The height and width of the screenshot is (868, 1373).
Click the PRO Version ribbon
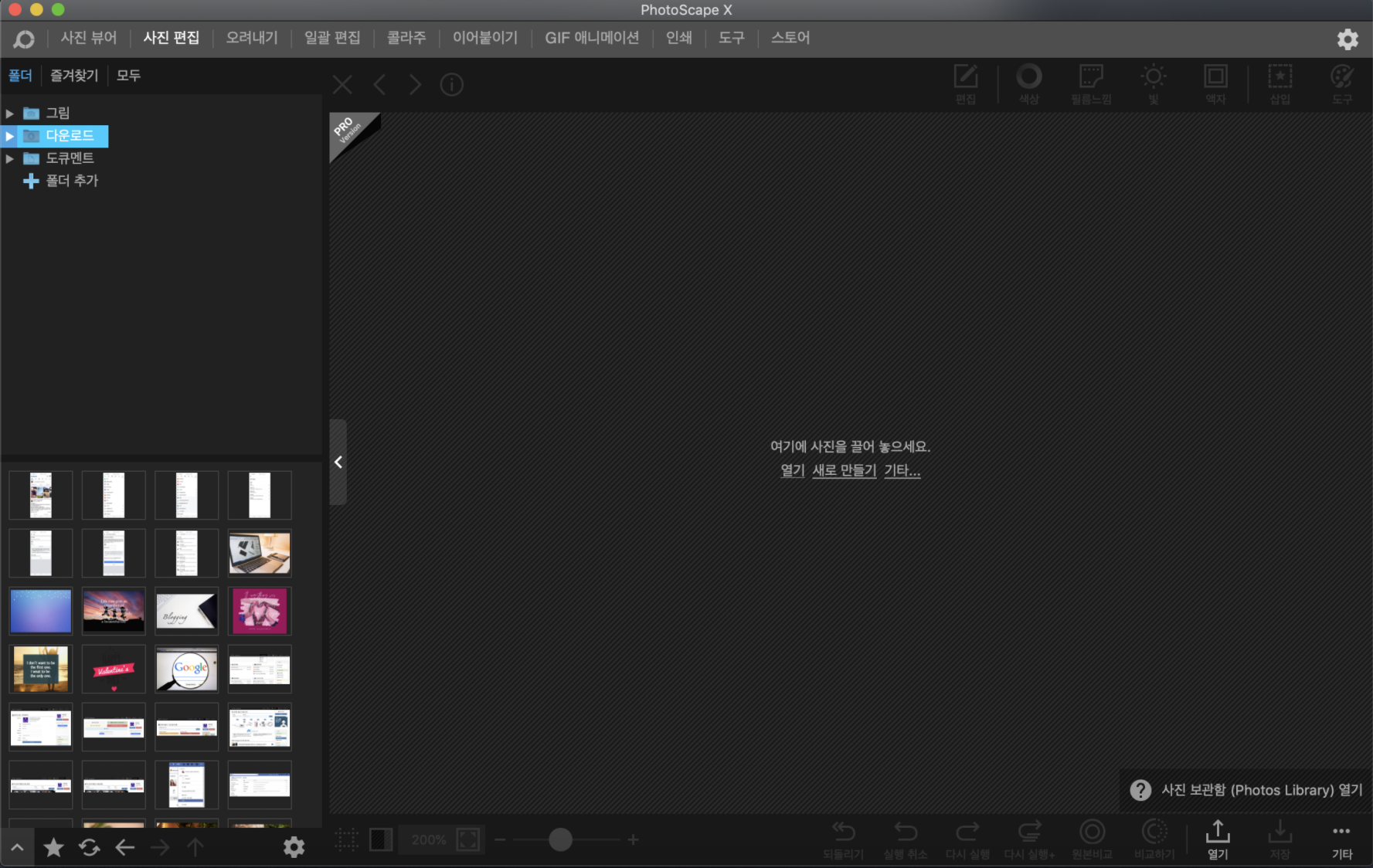[349, 131]
